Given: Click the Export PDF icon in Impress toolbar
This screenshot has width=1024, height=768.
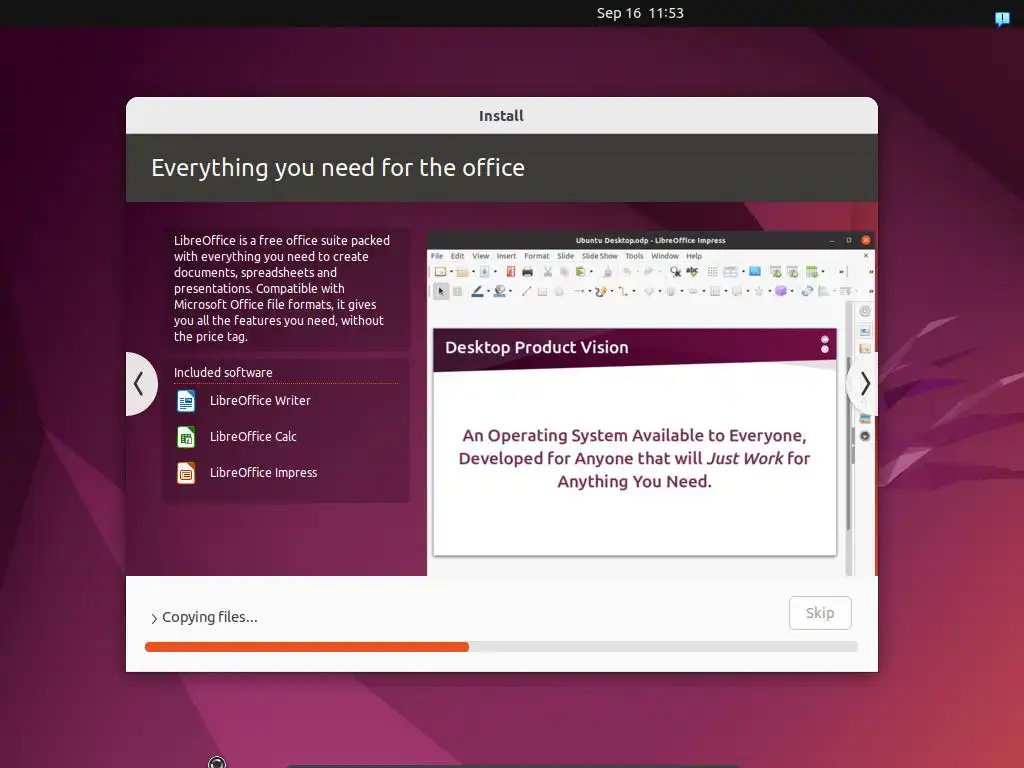Looking at the screenshot, I should click(x=510, y=272).
